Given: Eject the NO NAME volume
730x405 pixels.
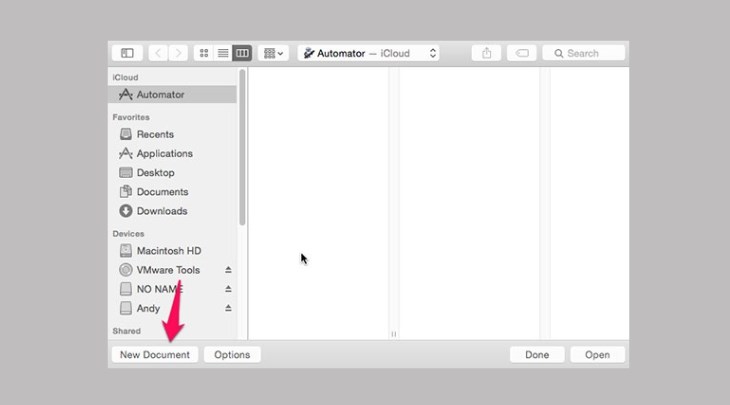Looking at the screenshot, I should 228,289.
